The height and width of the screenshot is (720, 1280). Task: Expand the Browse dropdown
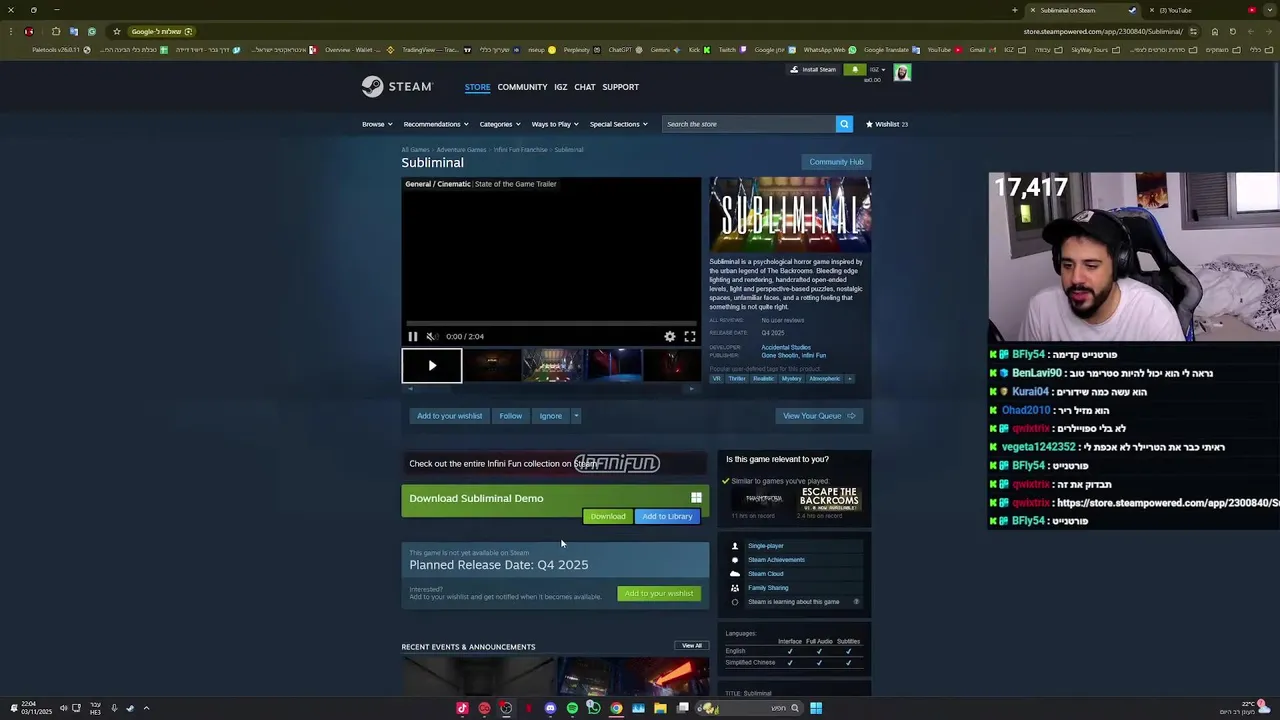[376, 124]
